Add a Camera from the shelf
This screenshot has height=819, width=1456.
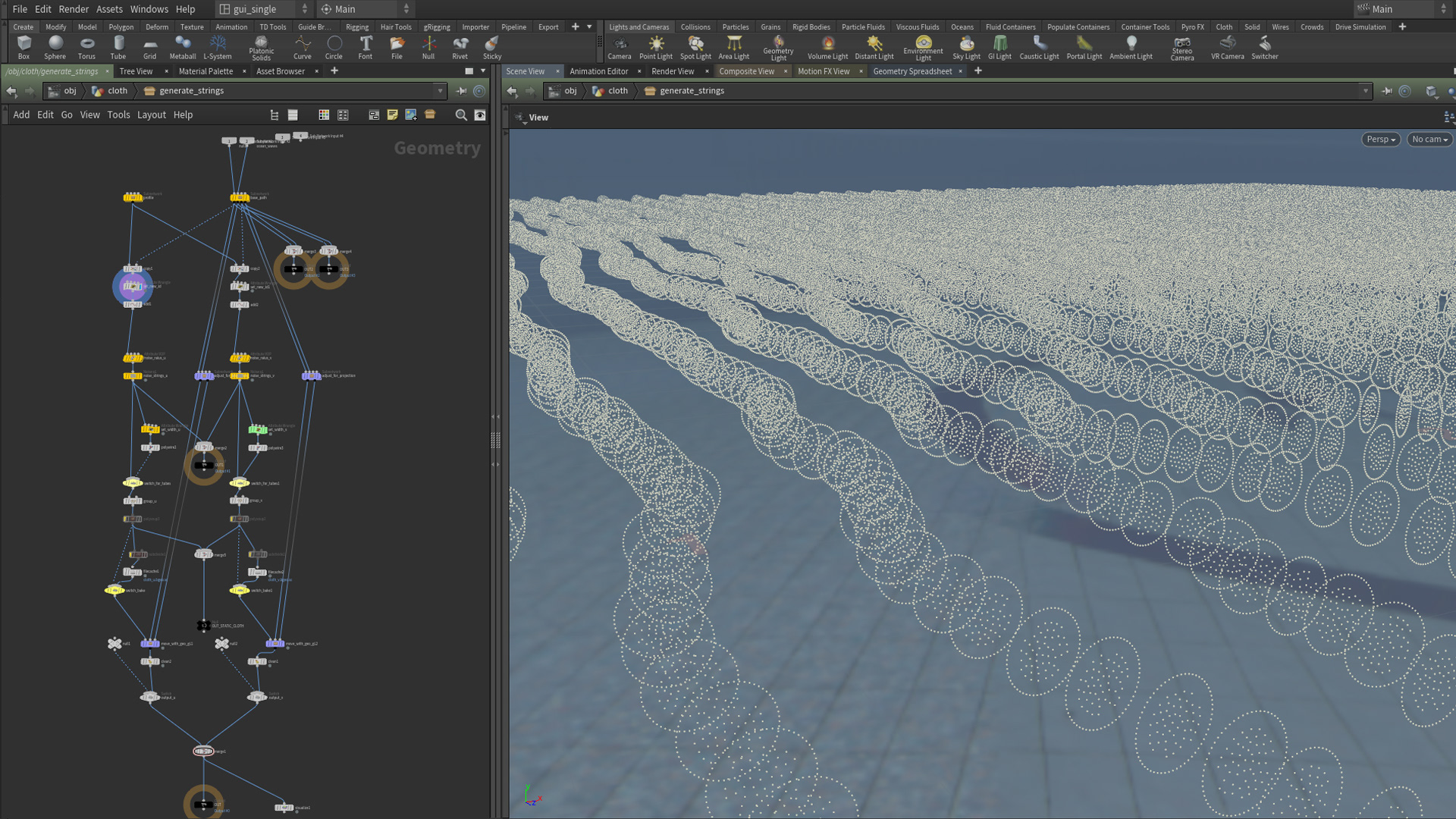tap(619, 48)
